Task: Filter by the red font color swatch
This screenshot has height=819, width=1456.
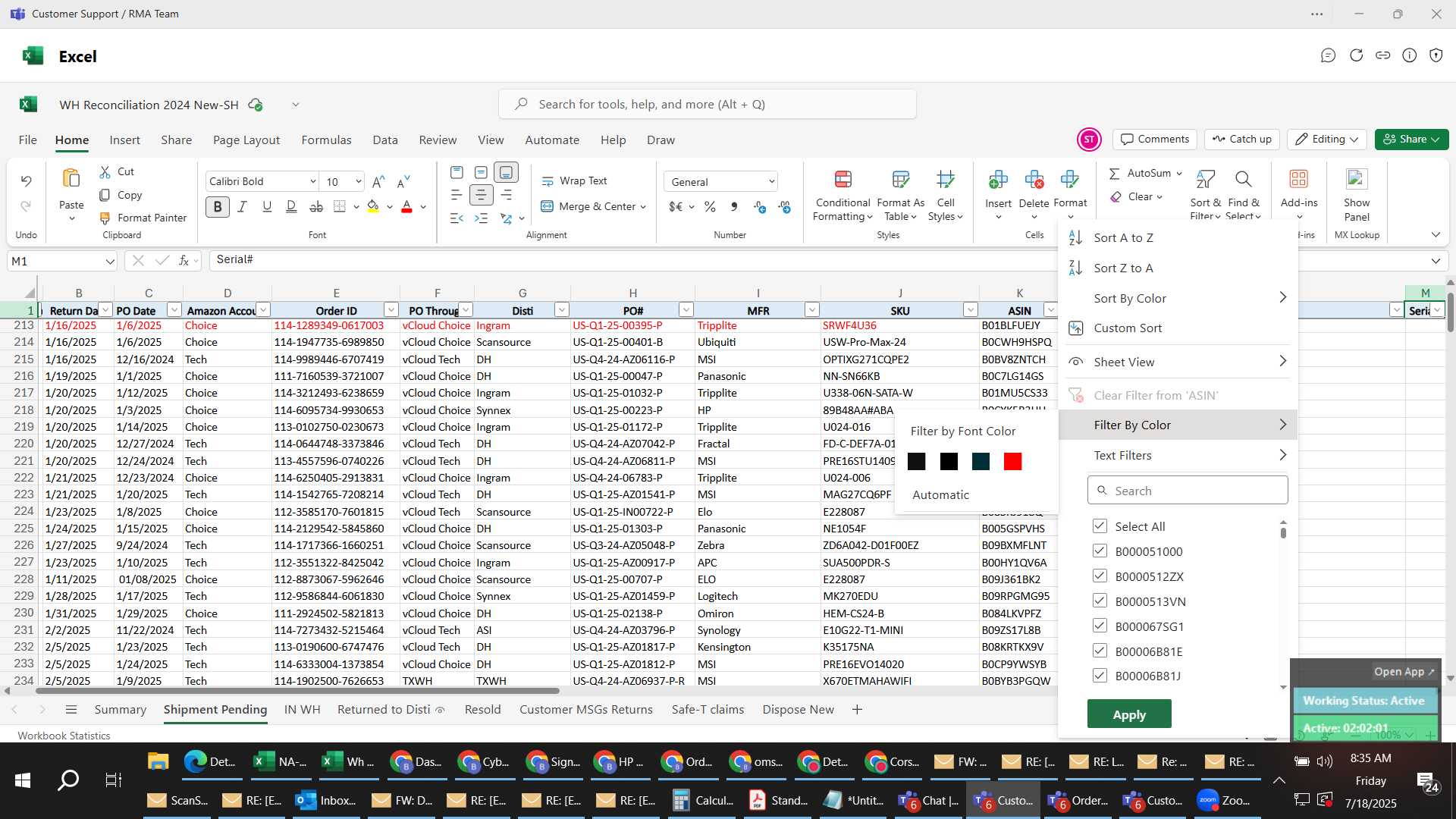Action: point(1012,462)
